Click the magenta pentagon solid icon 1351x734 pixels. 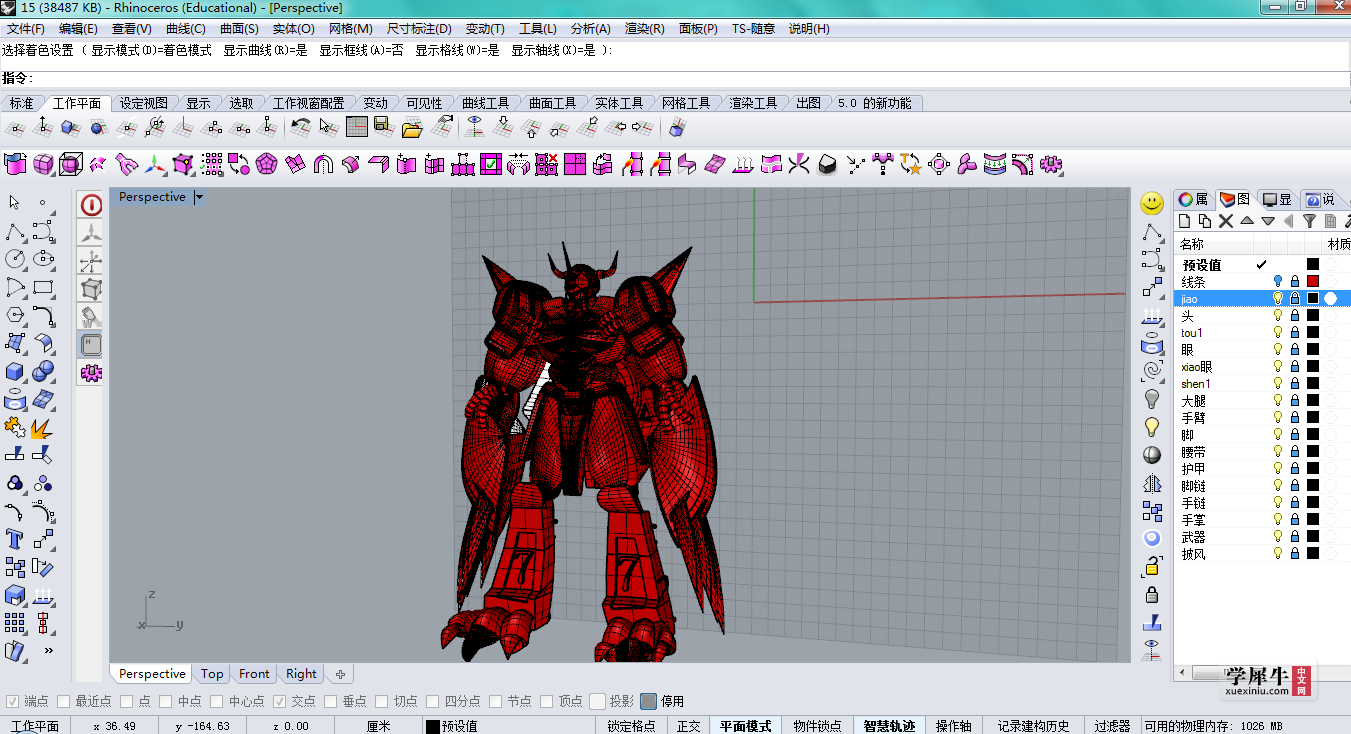[266, 164]
